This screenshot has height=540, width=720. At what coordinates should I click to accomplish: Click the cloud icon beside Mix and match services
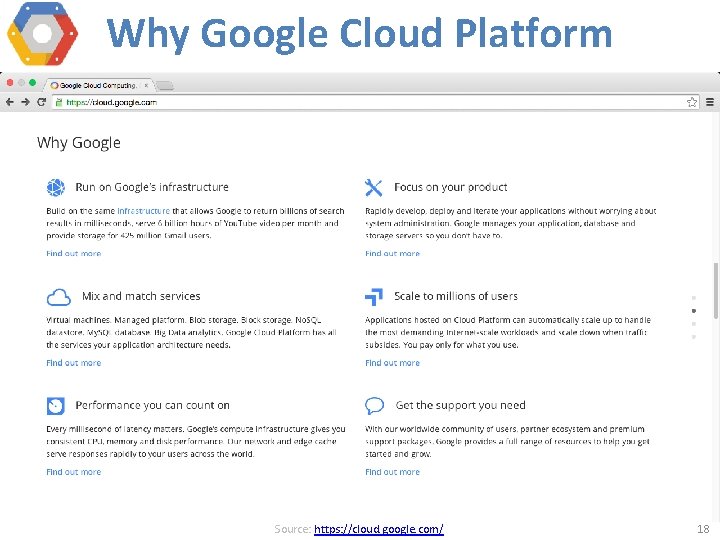tap(59, 297)
